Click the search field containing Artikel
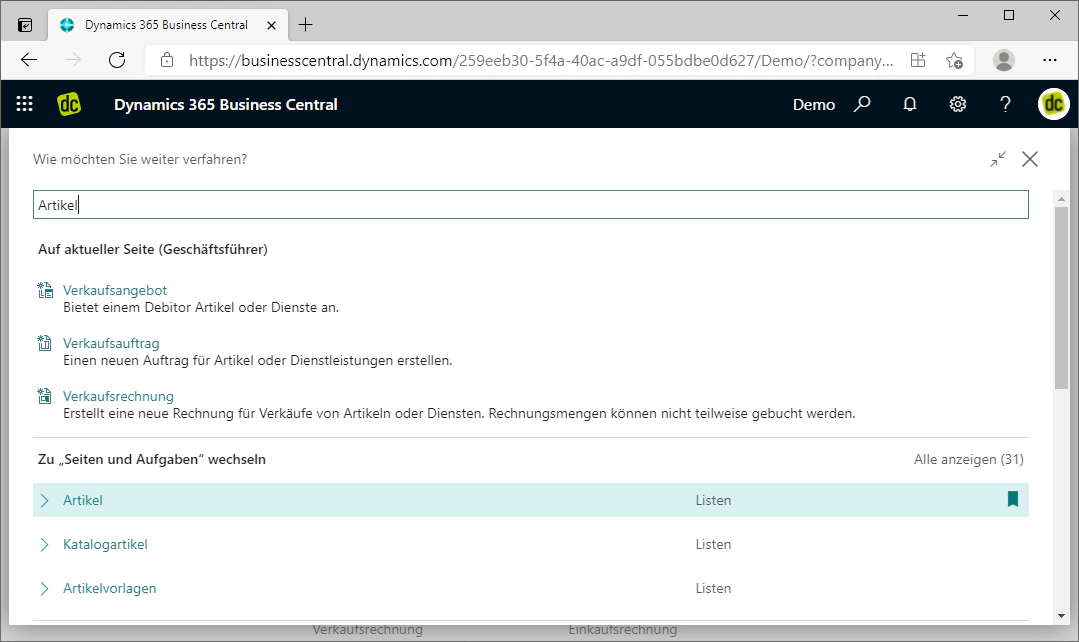Viewport: 1079px width, 642px height. pyautogui.click(x=531, y=204)
